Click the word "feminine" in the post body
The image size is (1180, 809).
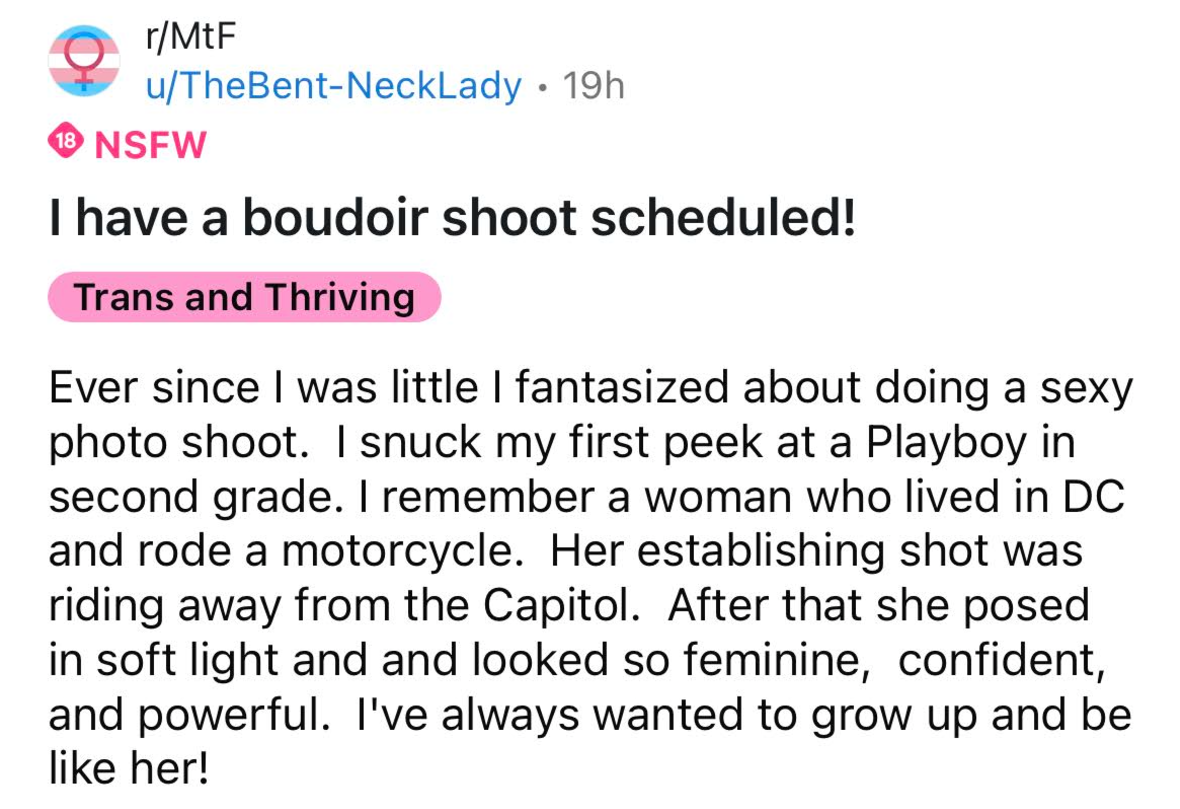pos(774,661)
